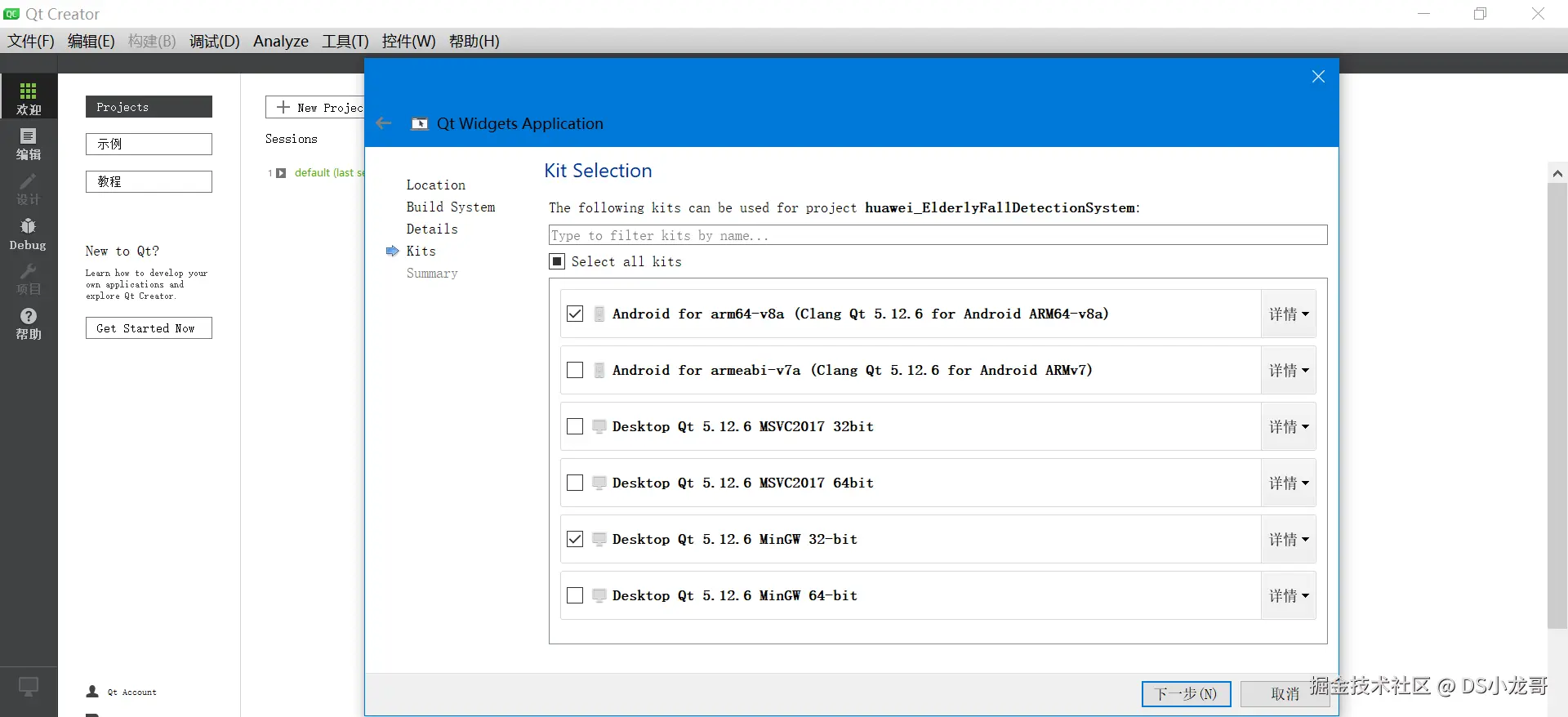Open the 帮助(H) menu
This screenshot has height=717, width=1568.
[474, 41]
